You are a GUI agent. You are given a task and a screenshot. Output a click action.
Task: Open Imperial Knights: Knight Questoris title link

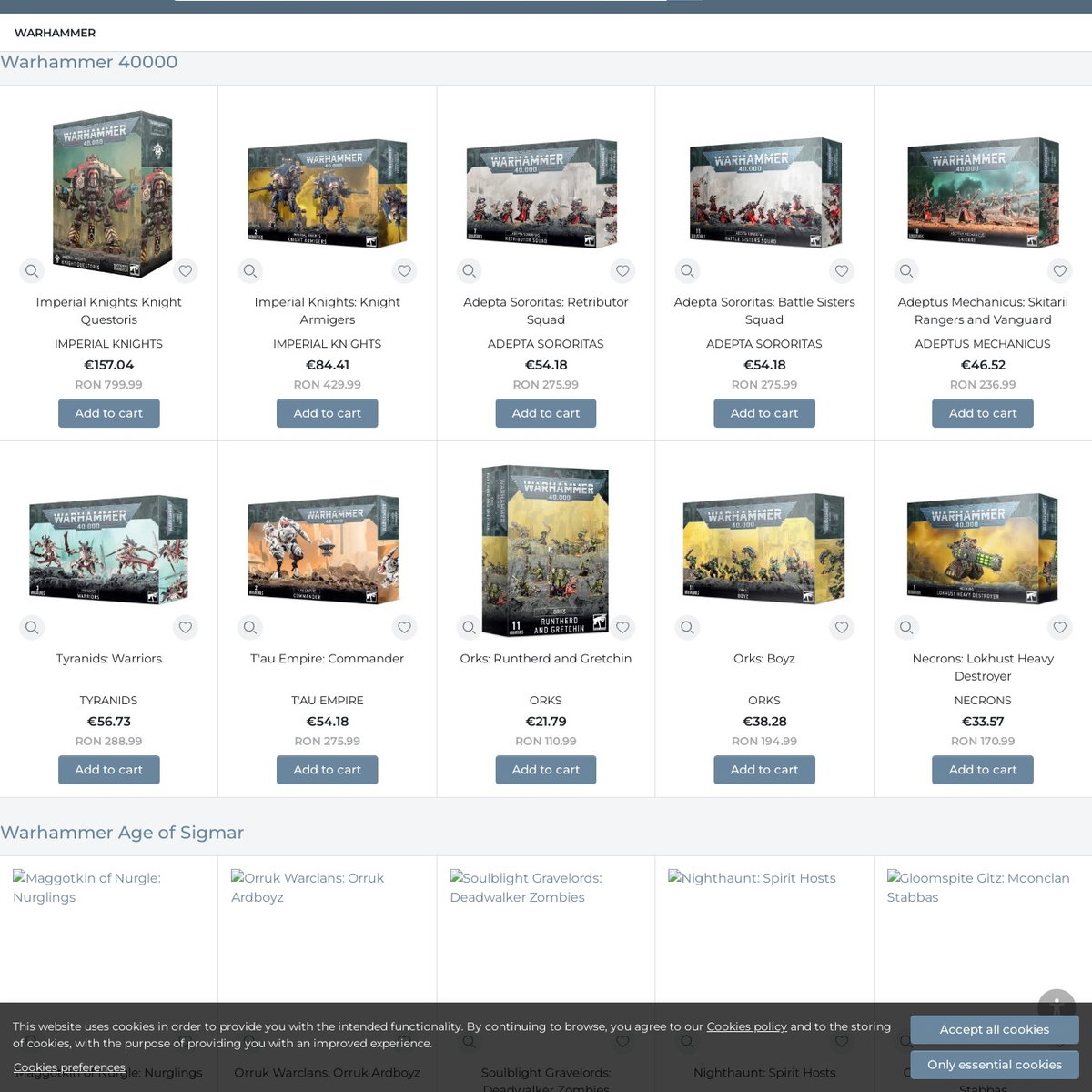[109, 310]
